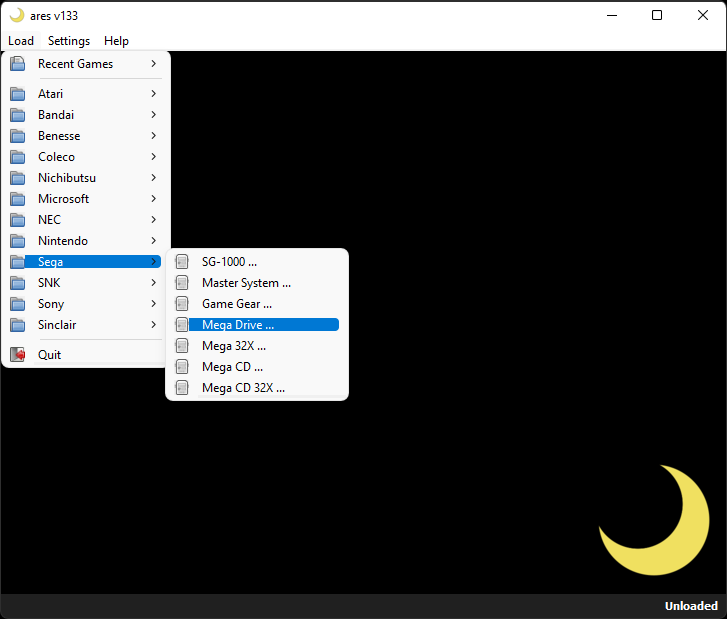Click the SNK folder icon

coord(18,283)
